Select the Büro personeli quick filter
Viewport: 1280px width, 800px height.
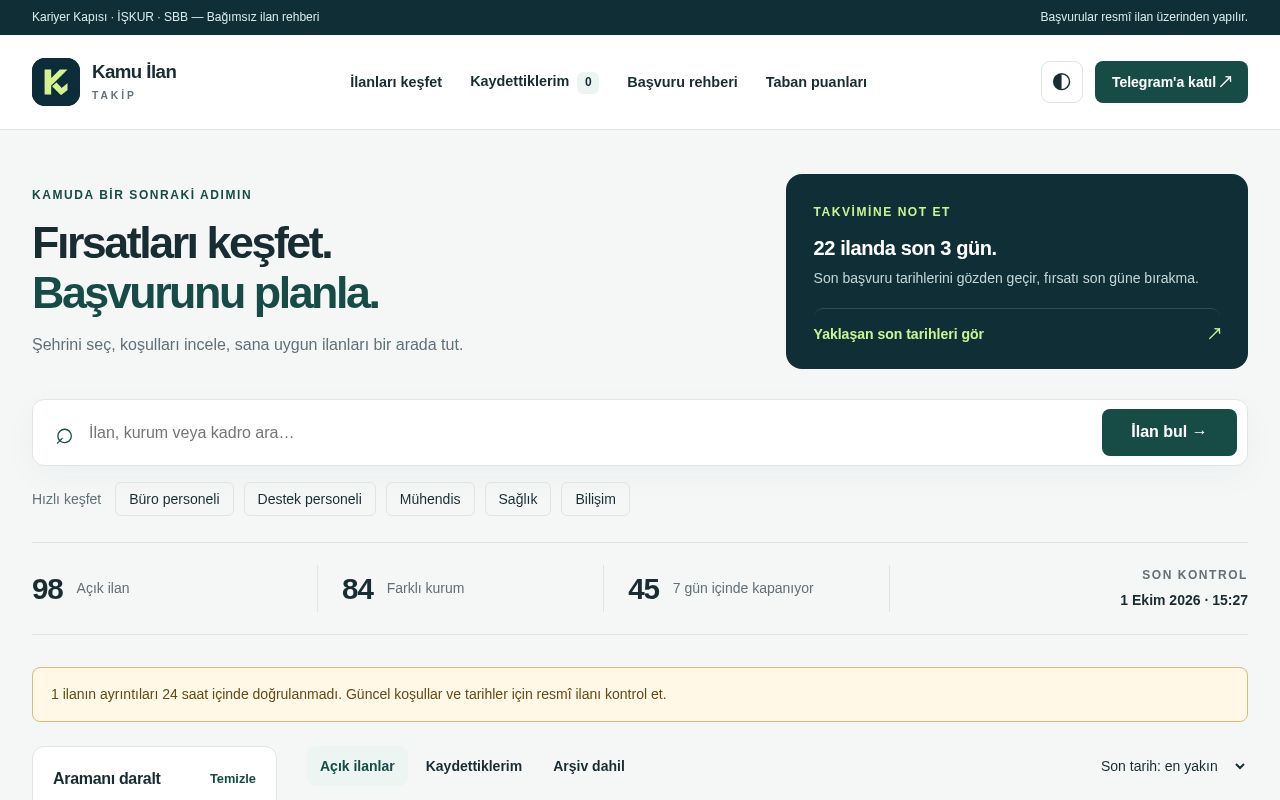(174, 499)
